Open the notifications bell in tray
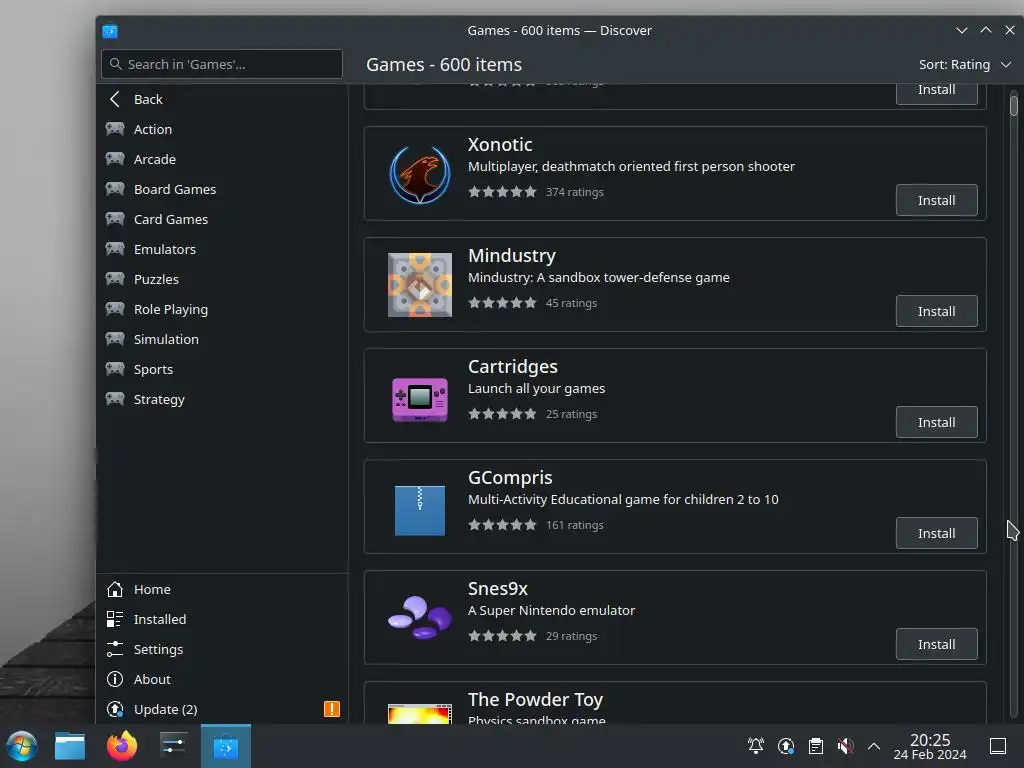This screenshot has height=768, width=1024. click(x=756, y=746)
